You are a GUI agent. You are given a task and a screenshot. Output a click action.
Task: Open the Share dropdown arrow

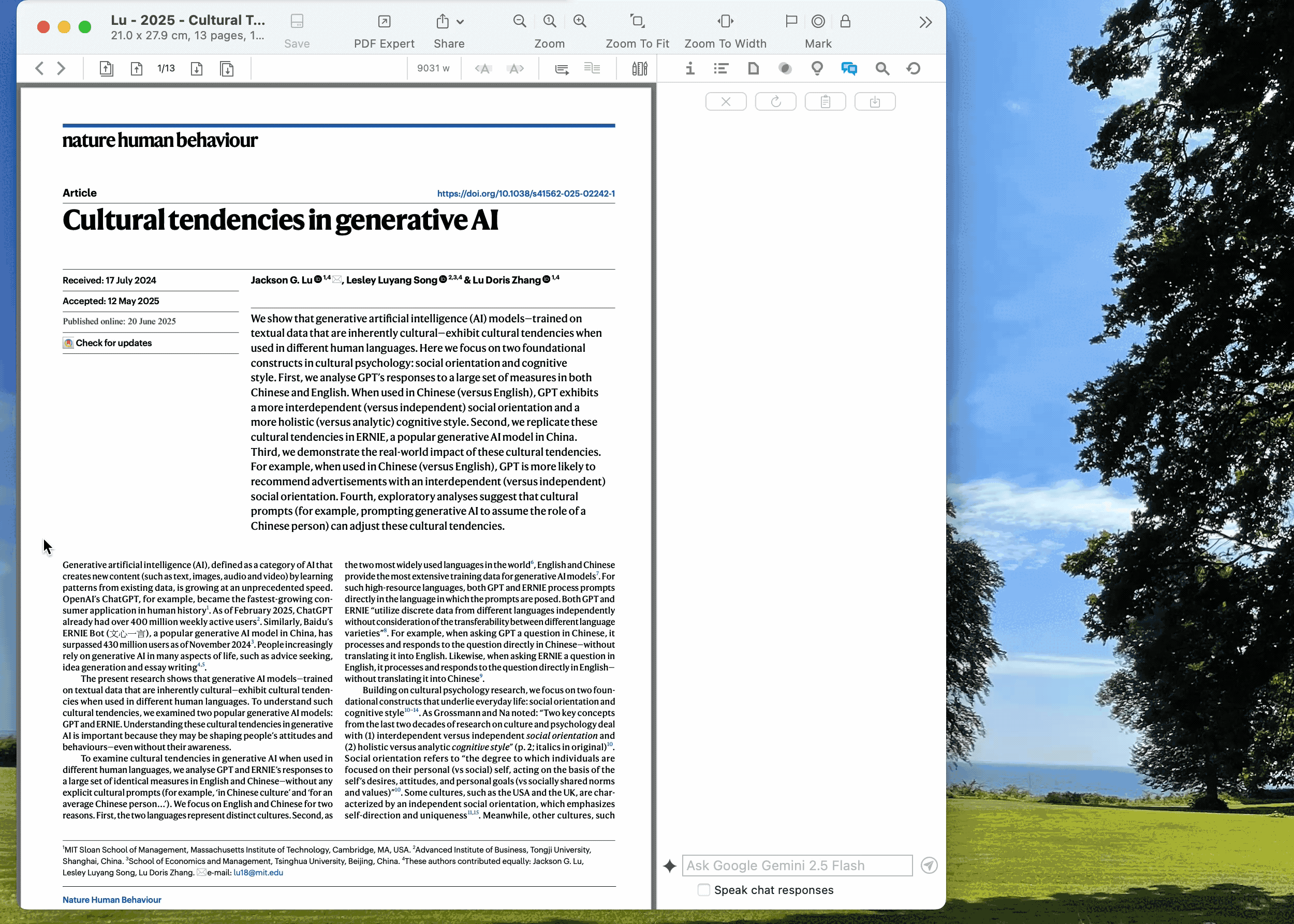[x=461, y=22]
